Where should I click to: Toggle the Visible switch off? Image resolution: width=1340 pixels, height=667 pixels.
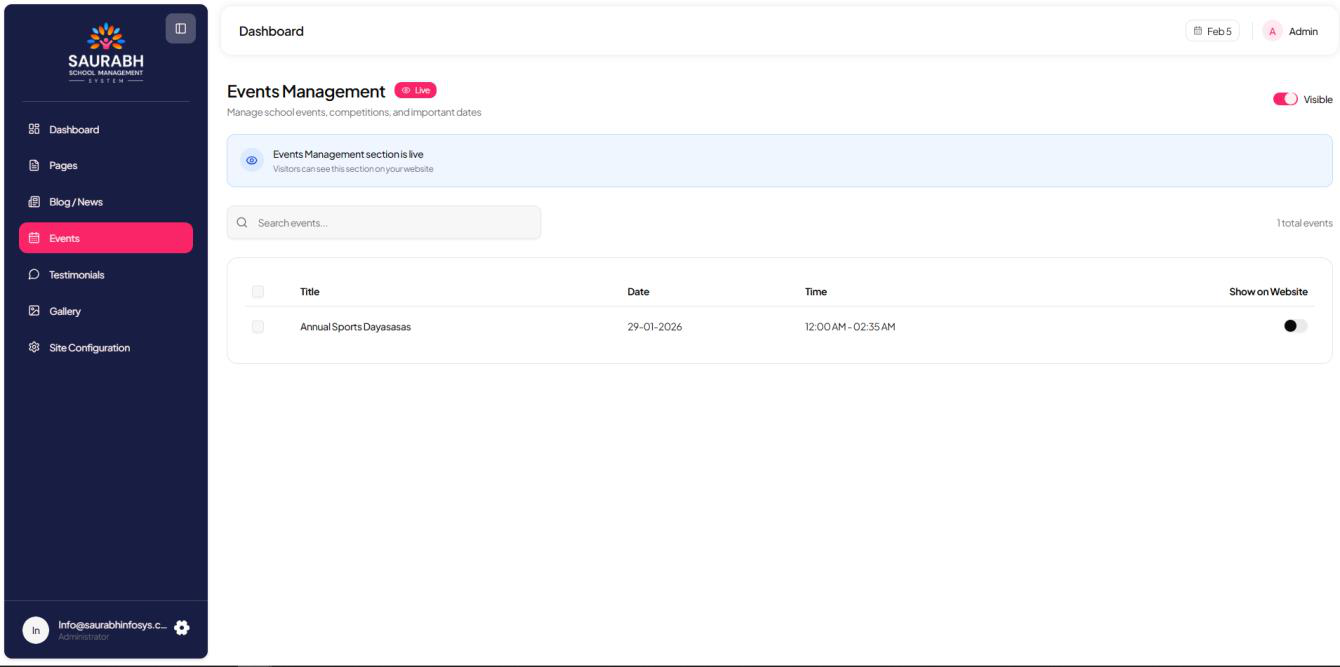point(1285,99)
